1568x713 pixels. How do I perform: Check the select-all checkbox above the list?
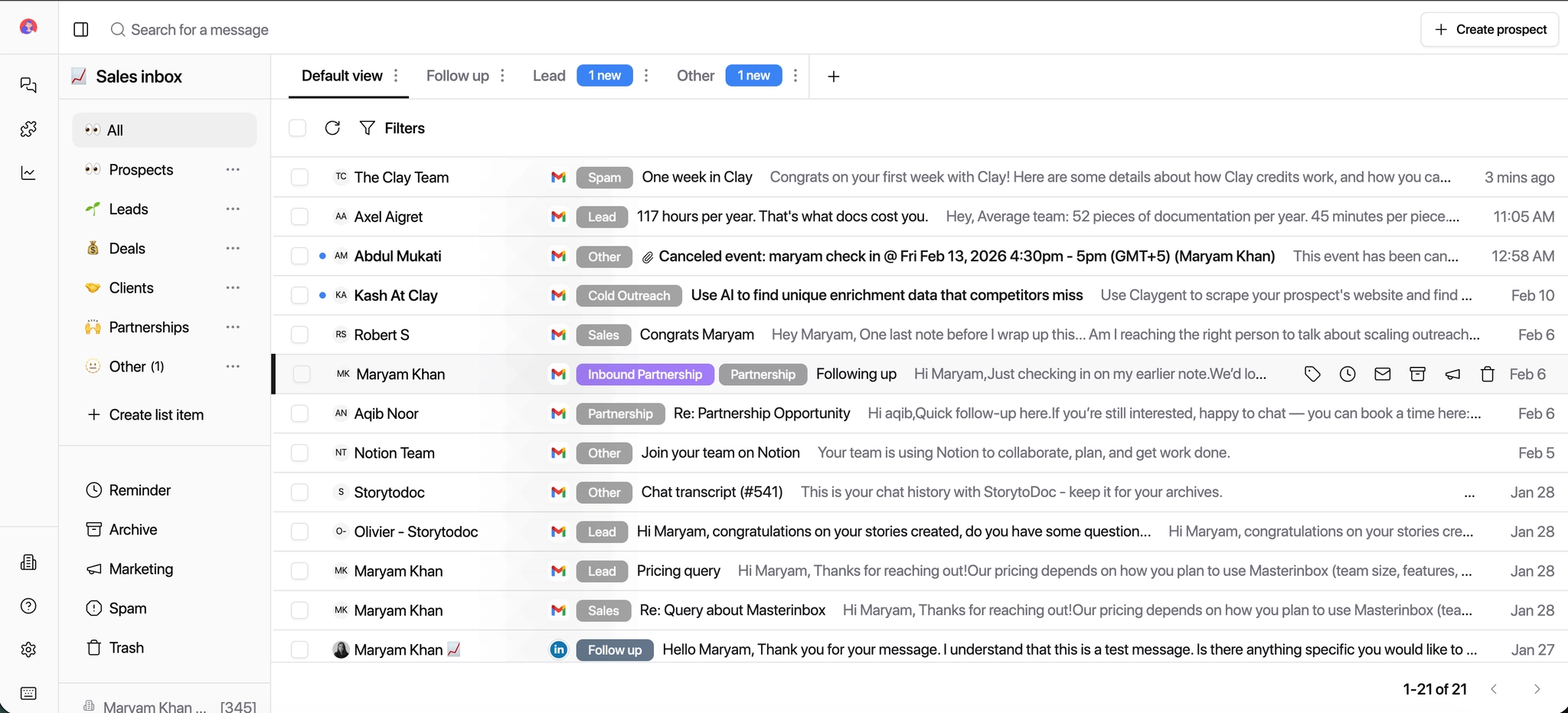pyautogui.click(x=298, y=127)
